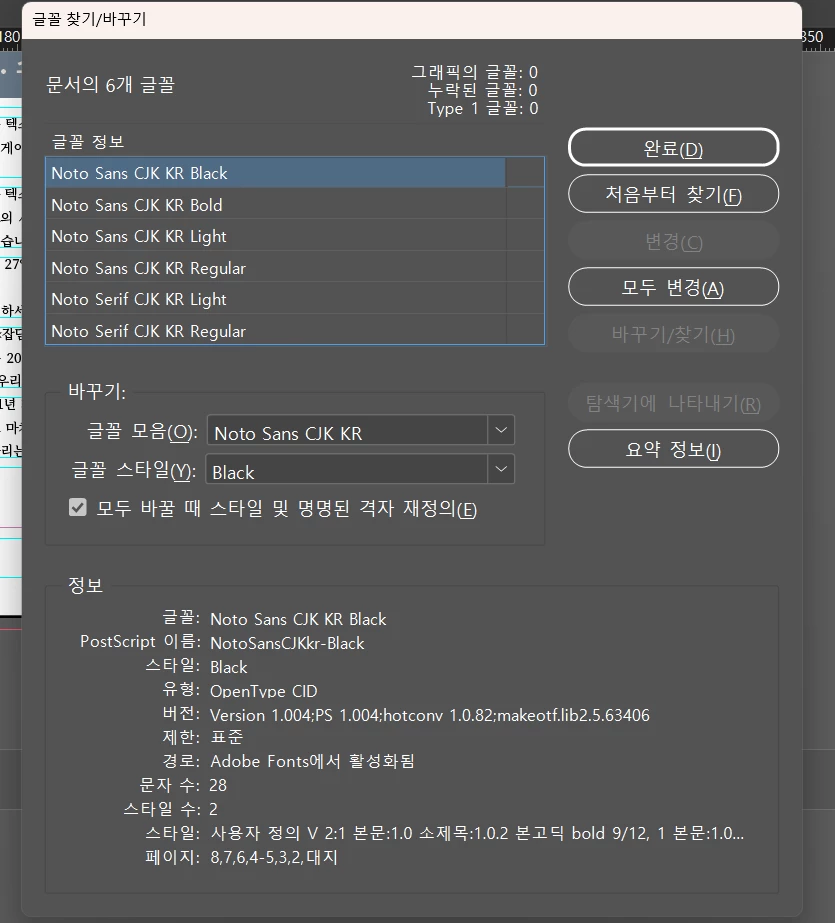Image resolution: width=835 pixels, height=923 pixels.
Task: Click the '문서의 6개 글꼴' heading
Action: coord(111,85)
